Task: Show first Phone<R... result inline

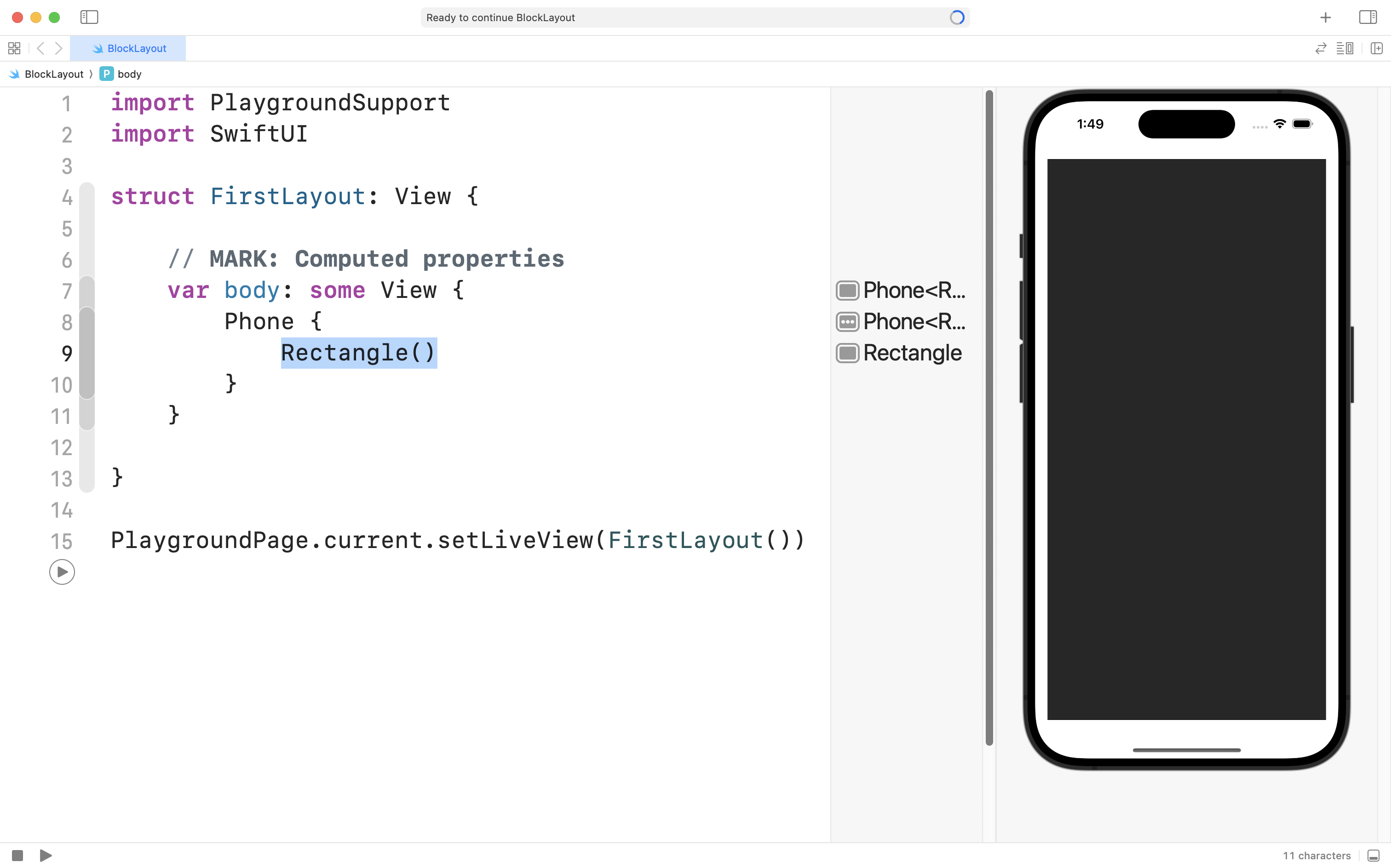Action: (x=847, y=291)
